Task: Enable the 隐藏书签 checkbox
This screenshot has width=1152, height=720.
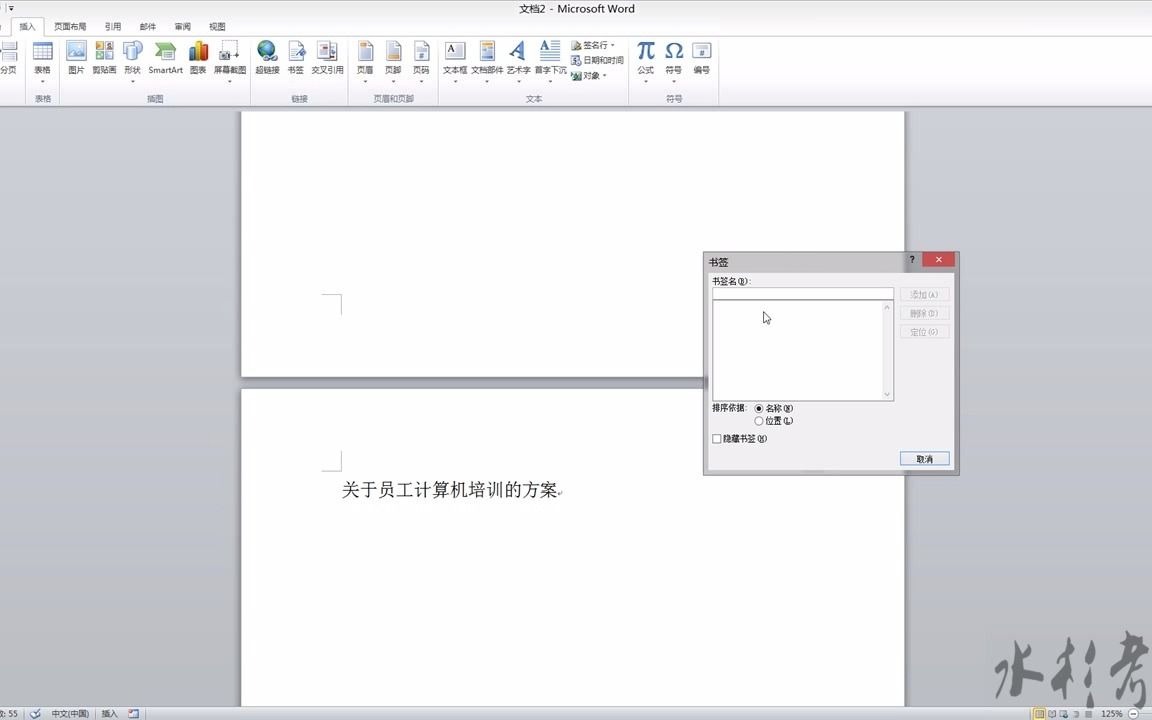Action: (x=716, y=438)
